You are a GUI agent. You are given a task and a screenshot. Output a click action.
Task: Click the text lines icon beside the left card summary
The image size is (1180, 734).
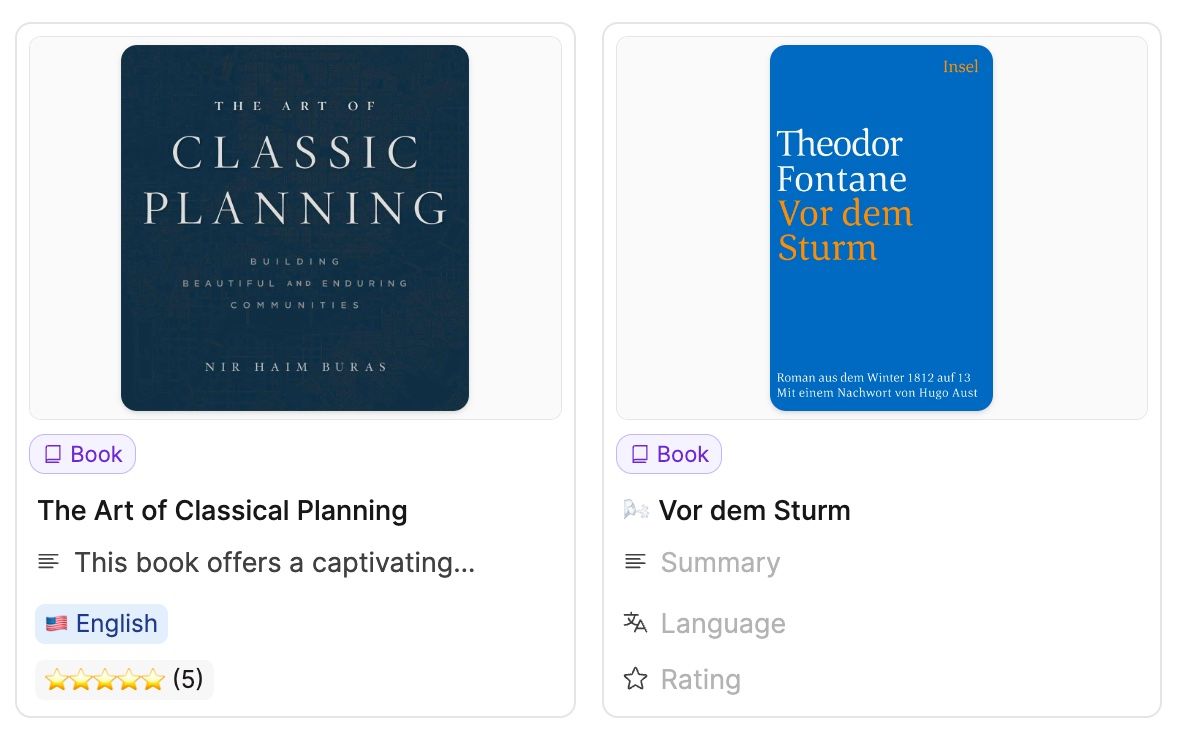pyautogui.click(x=48, y=562)
